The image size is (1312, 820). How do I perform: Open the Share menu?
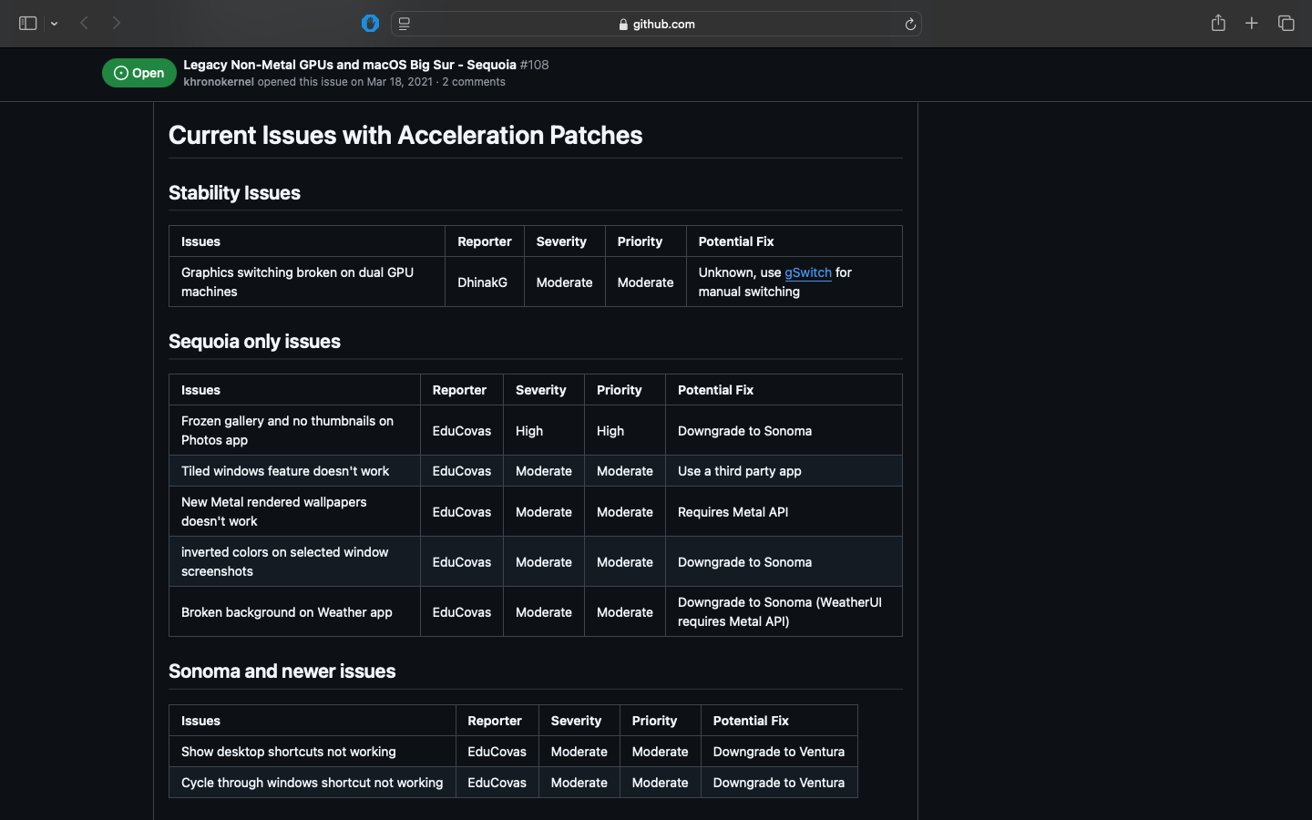1218,23
